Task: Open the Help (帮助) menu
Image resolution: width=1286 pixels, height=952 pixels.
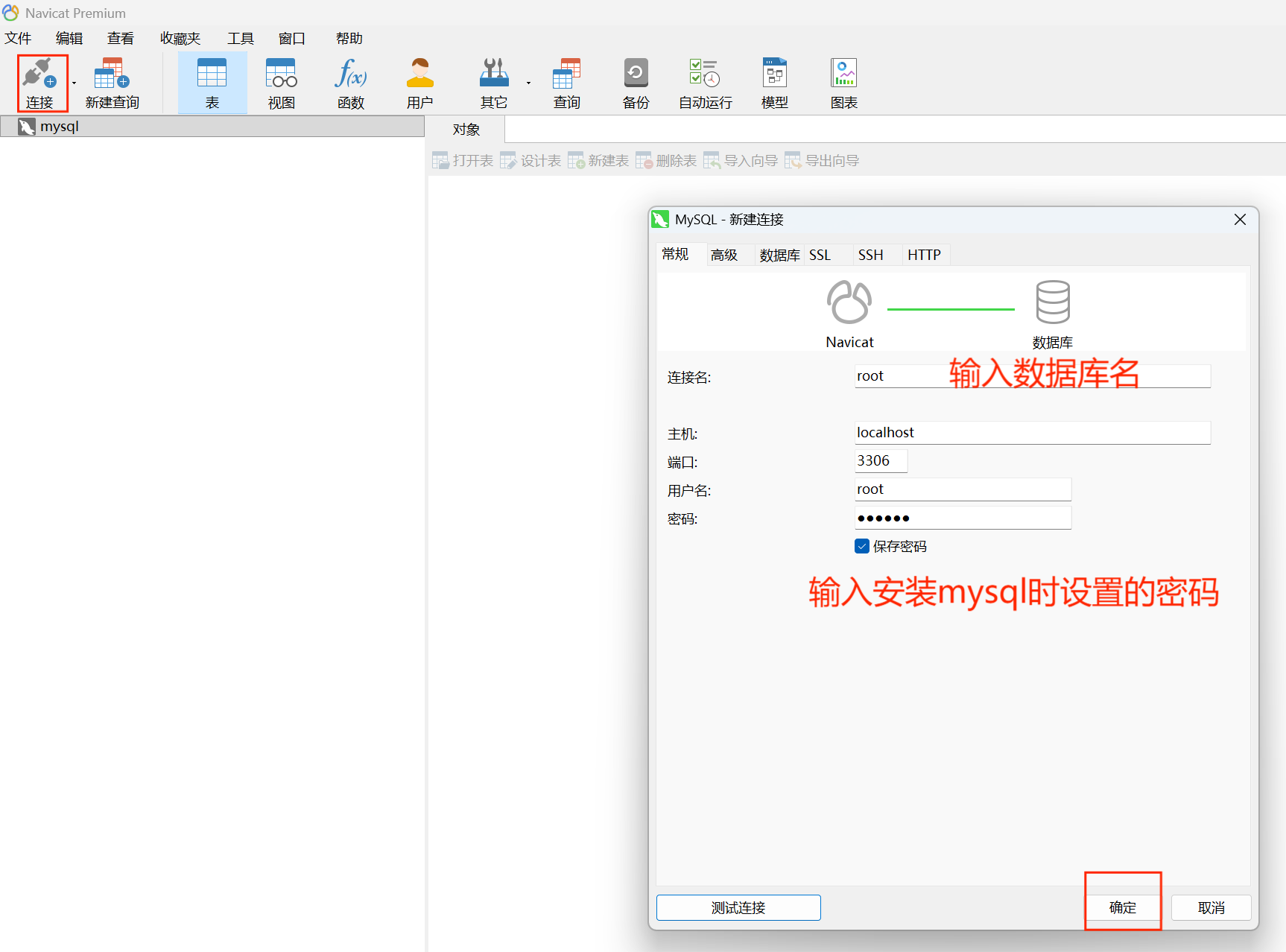Action: (349, 38)
